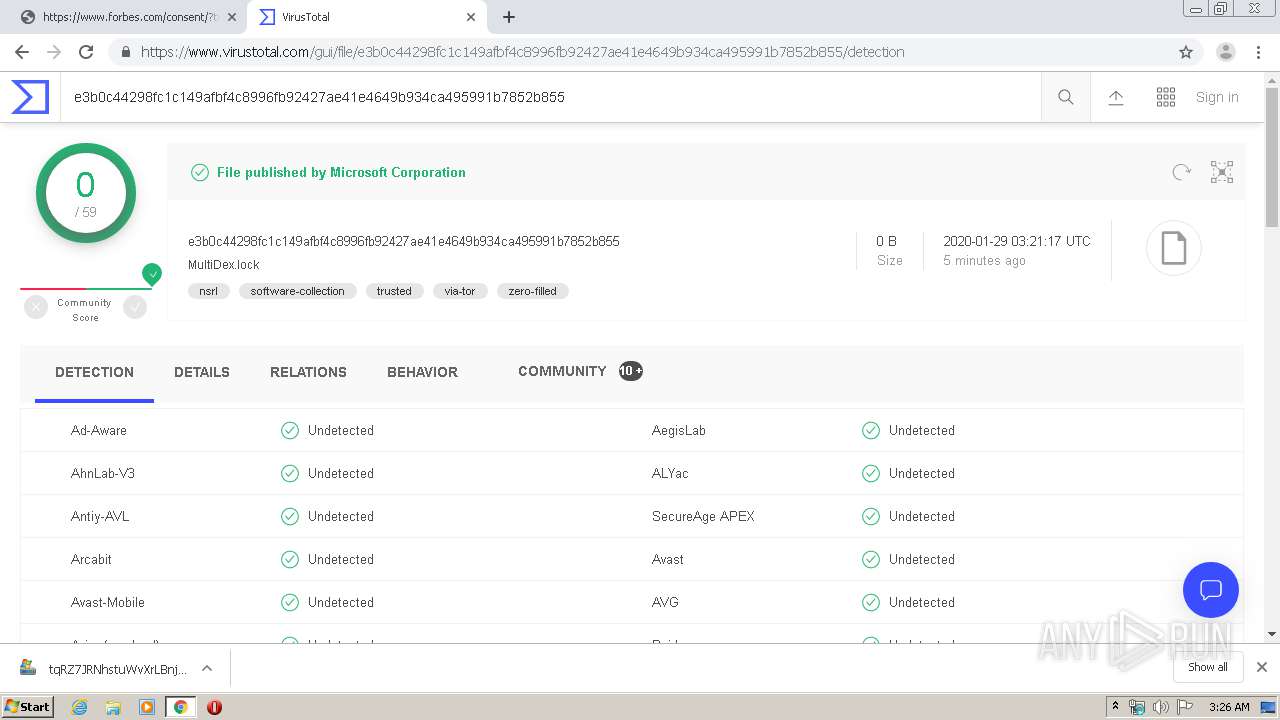Open Internet Explorer from taskbar

[80, 707]
